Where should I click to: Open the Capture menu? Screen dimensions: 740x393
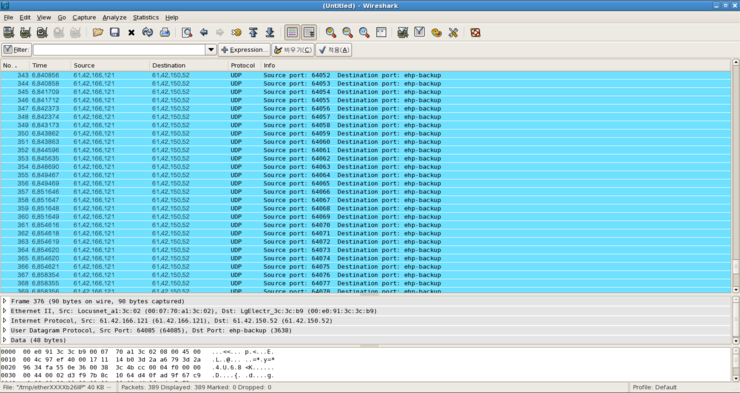pos(84,17)
